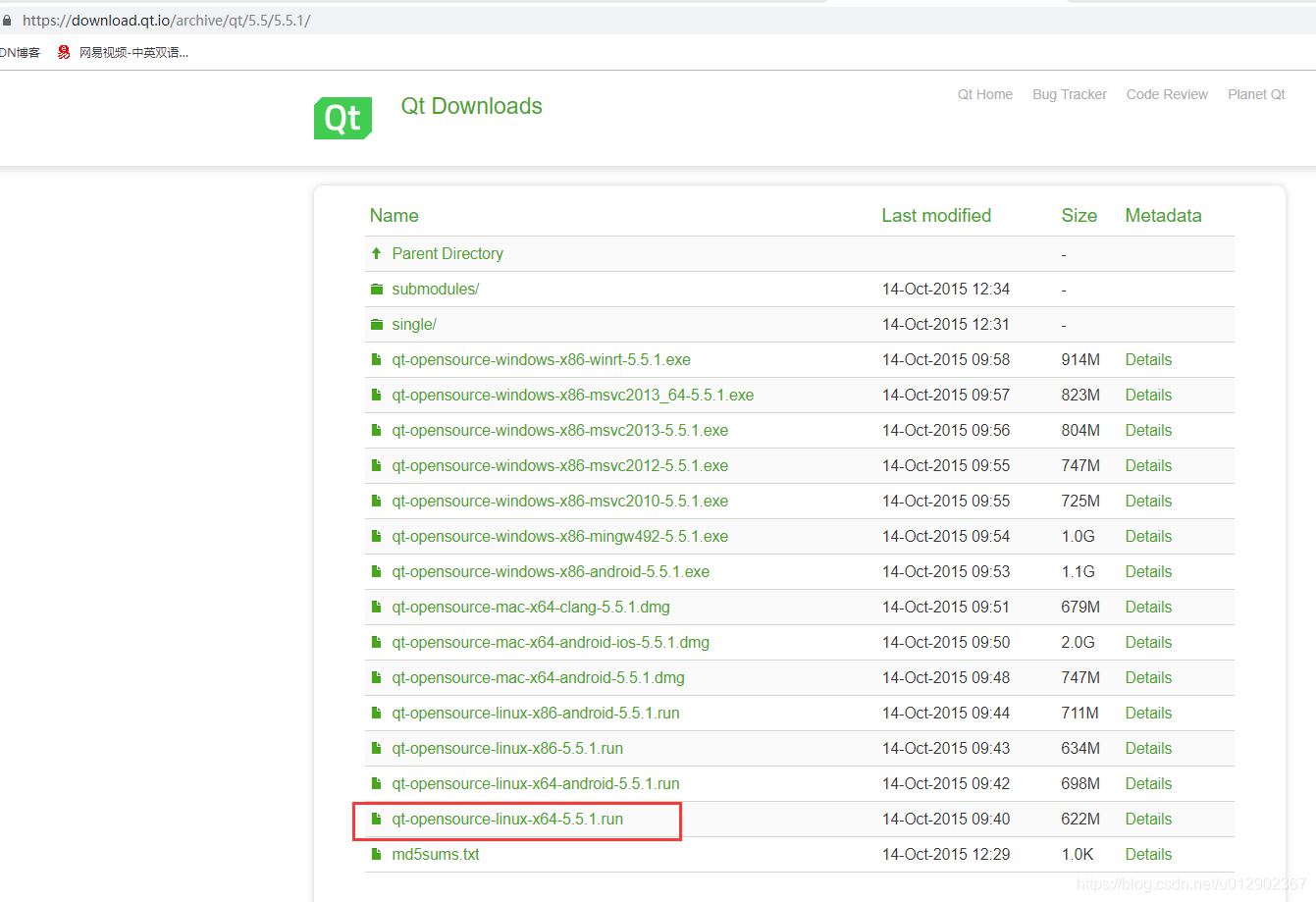The width and height of the screenshot is (1316, 902).
Task: Sort the listing by Last modified
Action: tap(935, 216)
